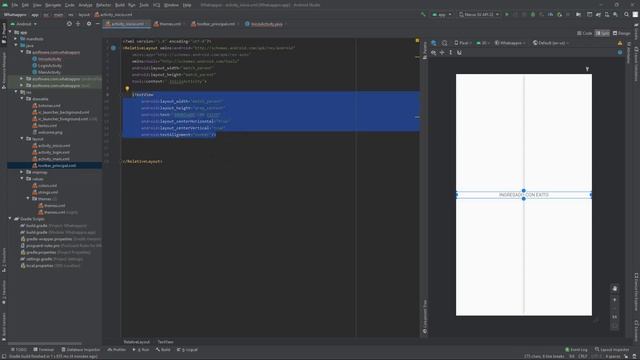
Task: Select the INGRESADO CON EXITO TextView in preview
Action: 524,195
